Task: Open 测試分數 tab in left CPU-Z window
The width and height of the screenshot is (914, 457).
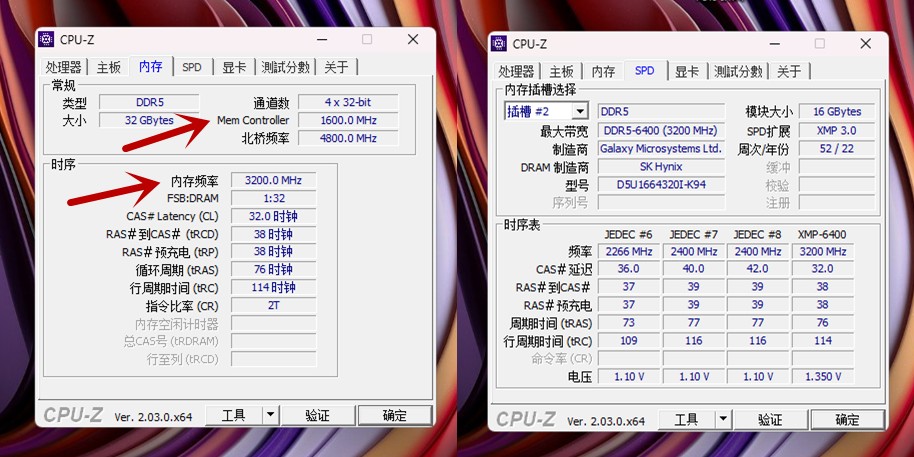Action: (x=285, y=67)
